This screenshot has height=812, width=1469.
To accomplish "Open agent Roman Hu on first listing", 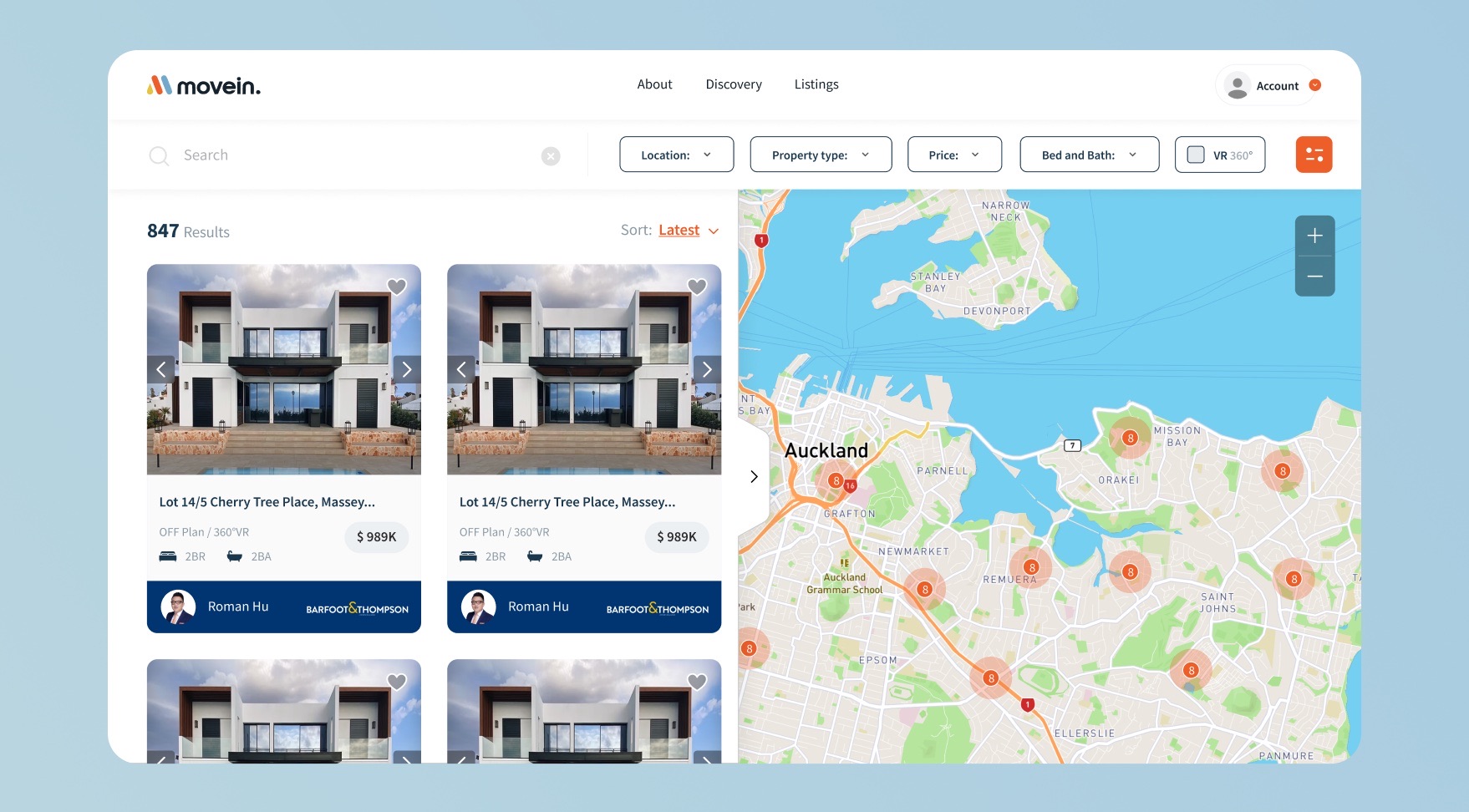I will pyautogui.click(x=238, y=606).
